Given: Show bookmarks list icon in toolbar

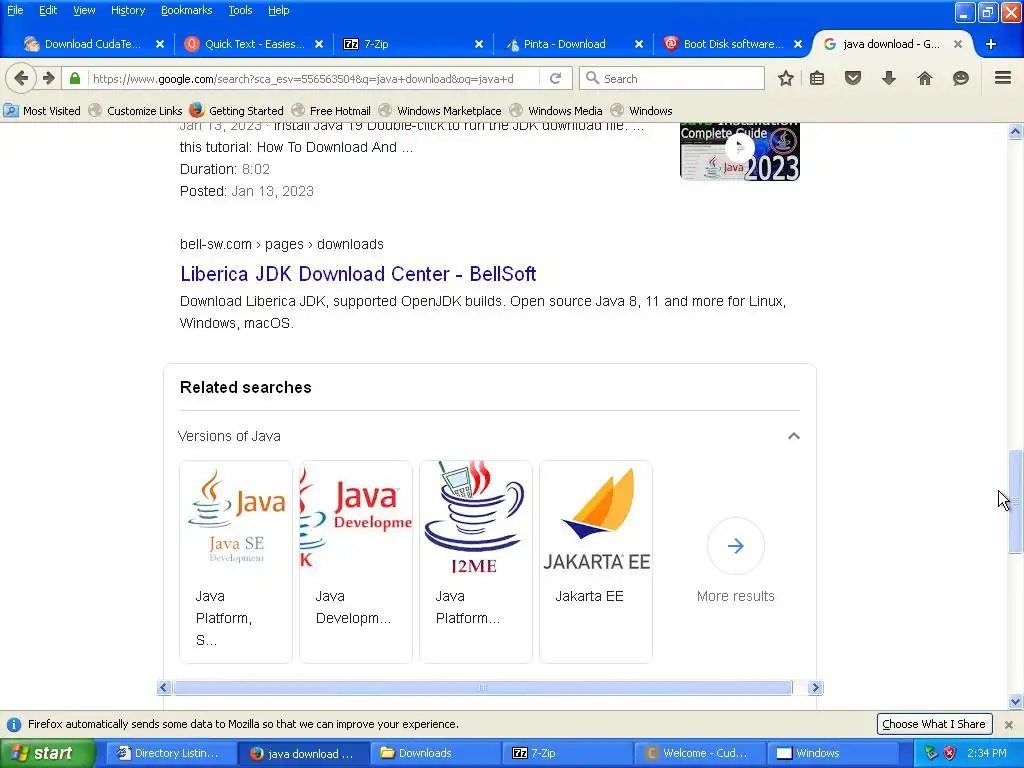Looking at the screenshot, I should coord(817,78).
